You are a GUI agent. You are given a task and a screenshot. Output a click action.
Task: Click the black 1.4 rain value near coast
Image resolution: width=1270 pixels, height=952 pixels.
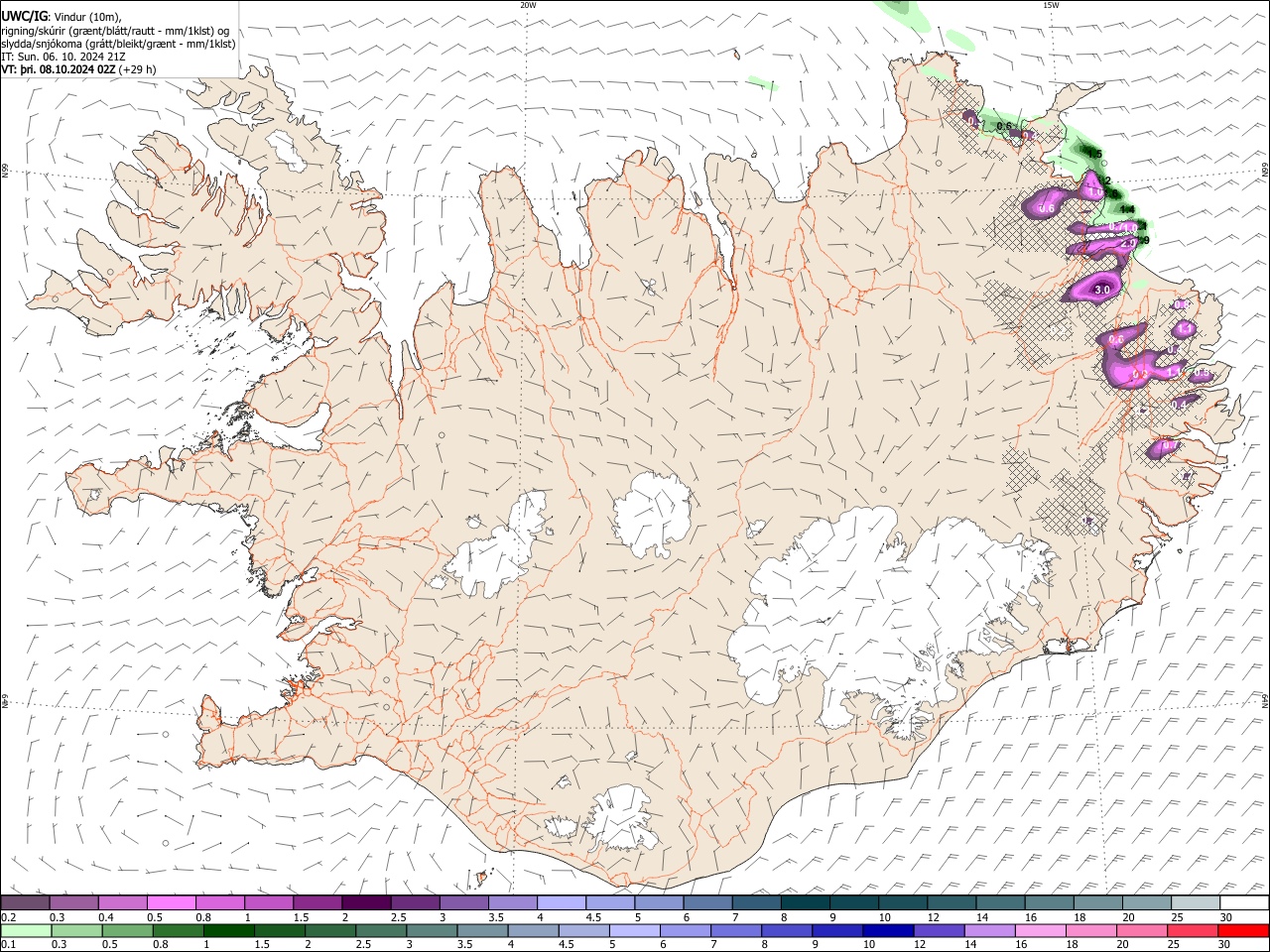pyautogui.click(x=1127, y=208)
